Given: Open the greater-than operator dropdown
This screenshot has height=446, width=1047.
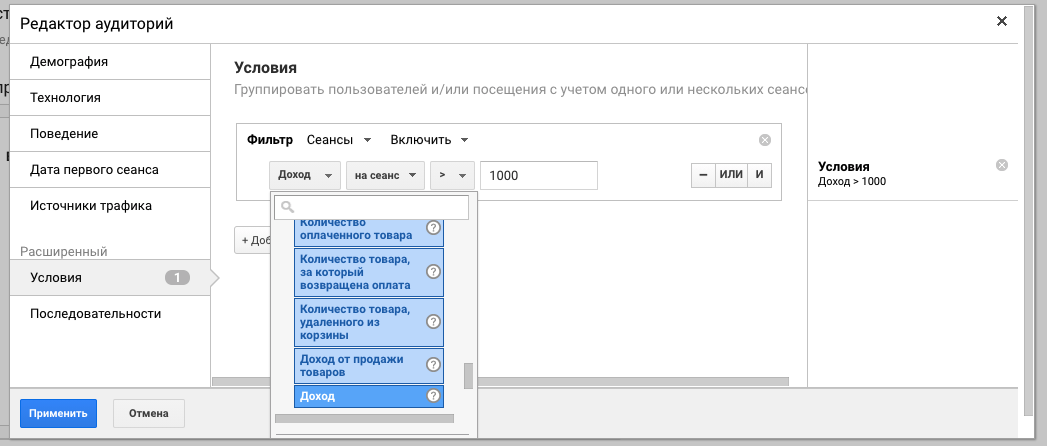Looking at the screenshot, I should pyautogui.click(x=451, y=175).
